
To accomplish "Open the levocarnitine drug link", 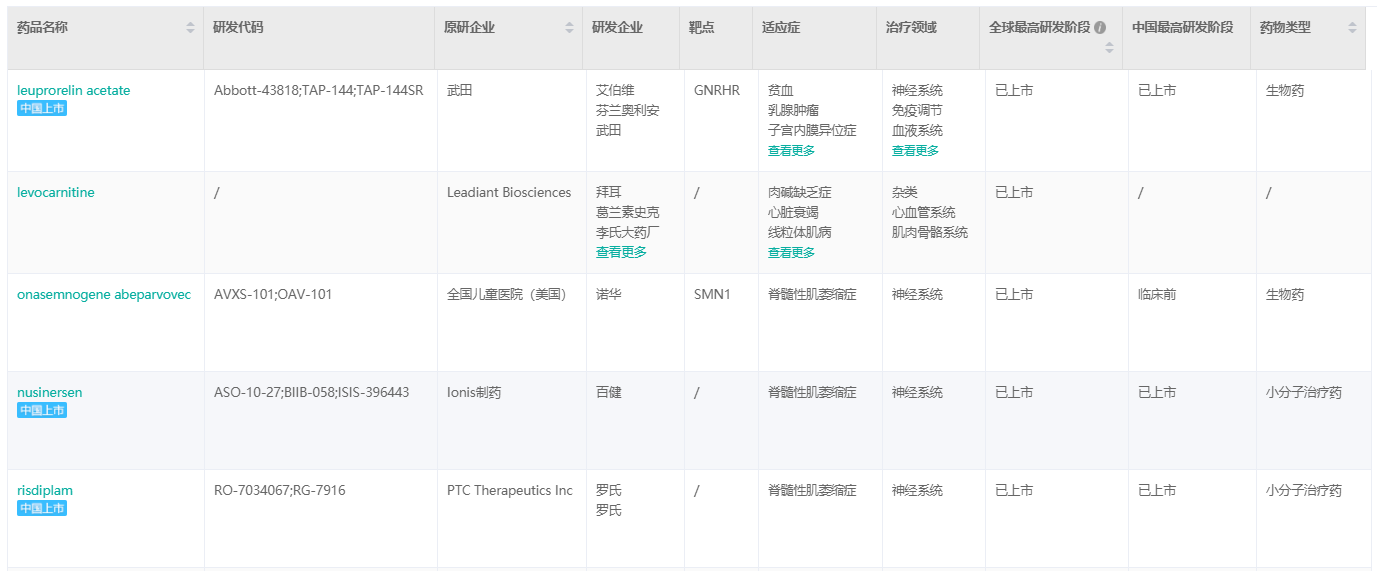I will tap(56, 192).
